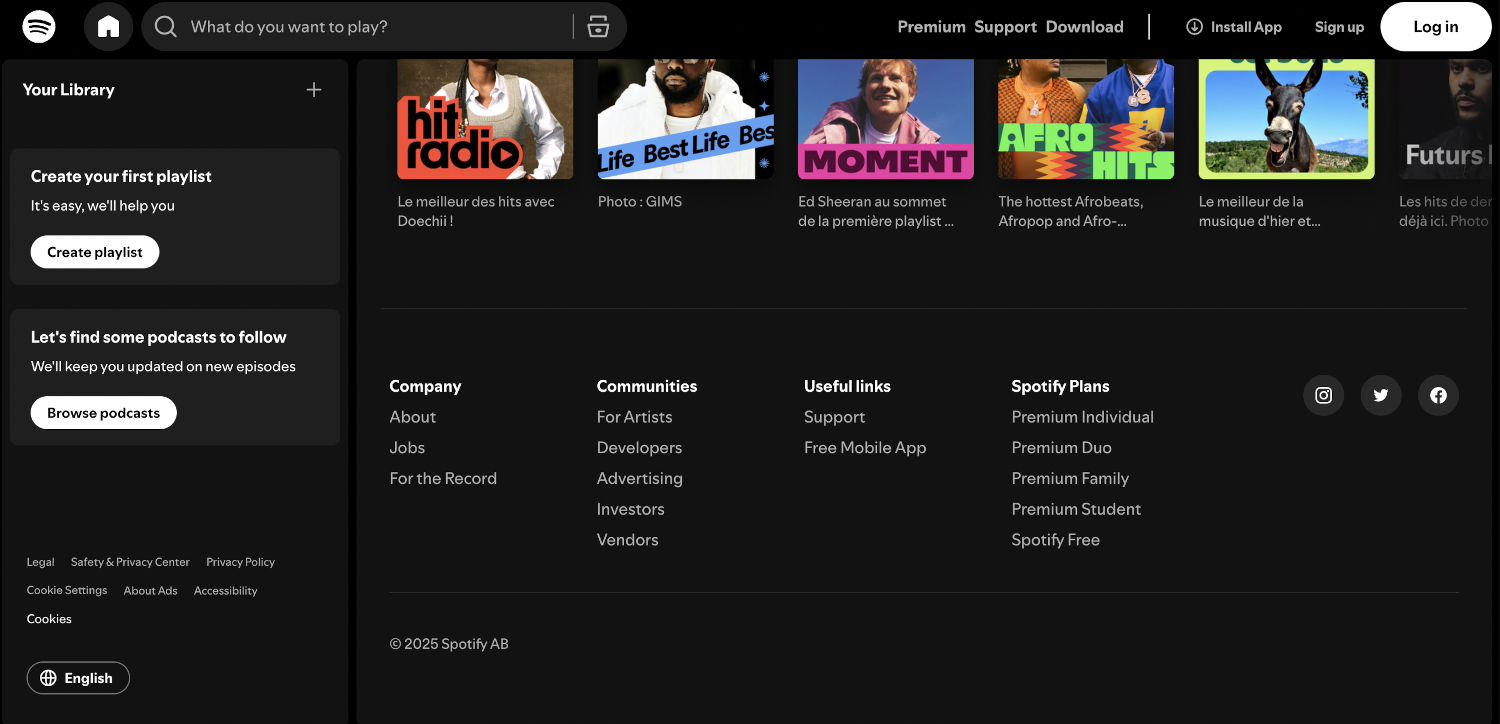Screen dimensions: 1500x724
Task: Open Spotify's Instagram page
Action: (1323, 395)
